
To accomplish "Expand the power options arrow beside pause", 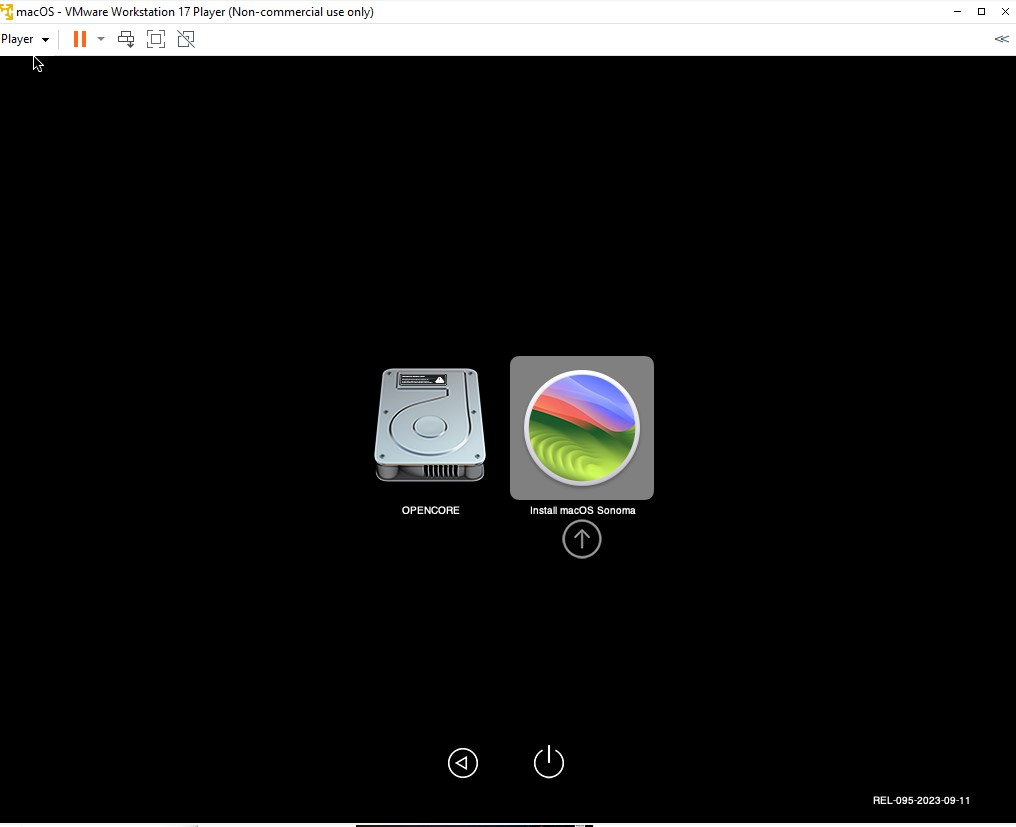I will tap(100, 39).
